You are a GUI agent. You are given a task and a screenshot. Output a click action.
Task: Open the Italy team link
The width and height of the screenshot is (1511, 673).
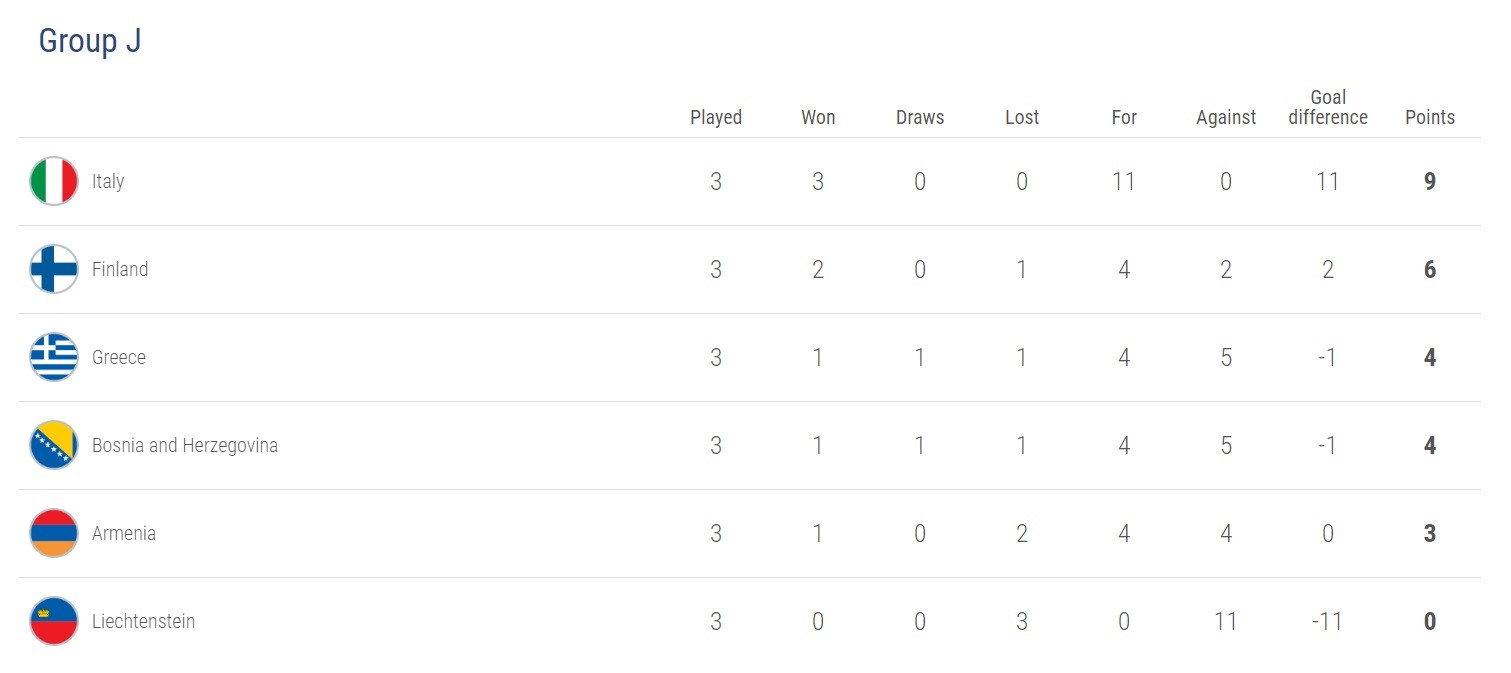click(x=108, y=182)
